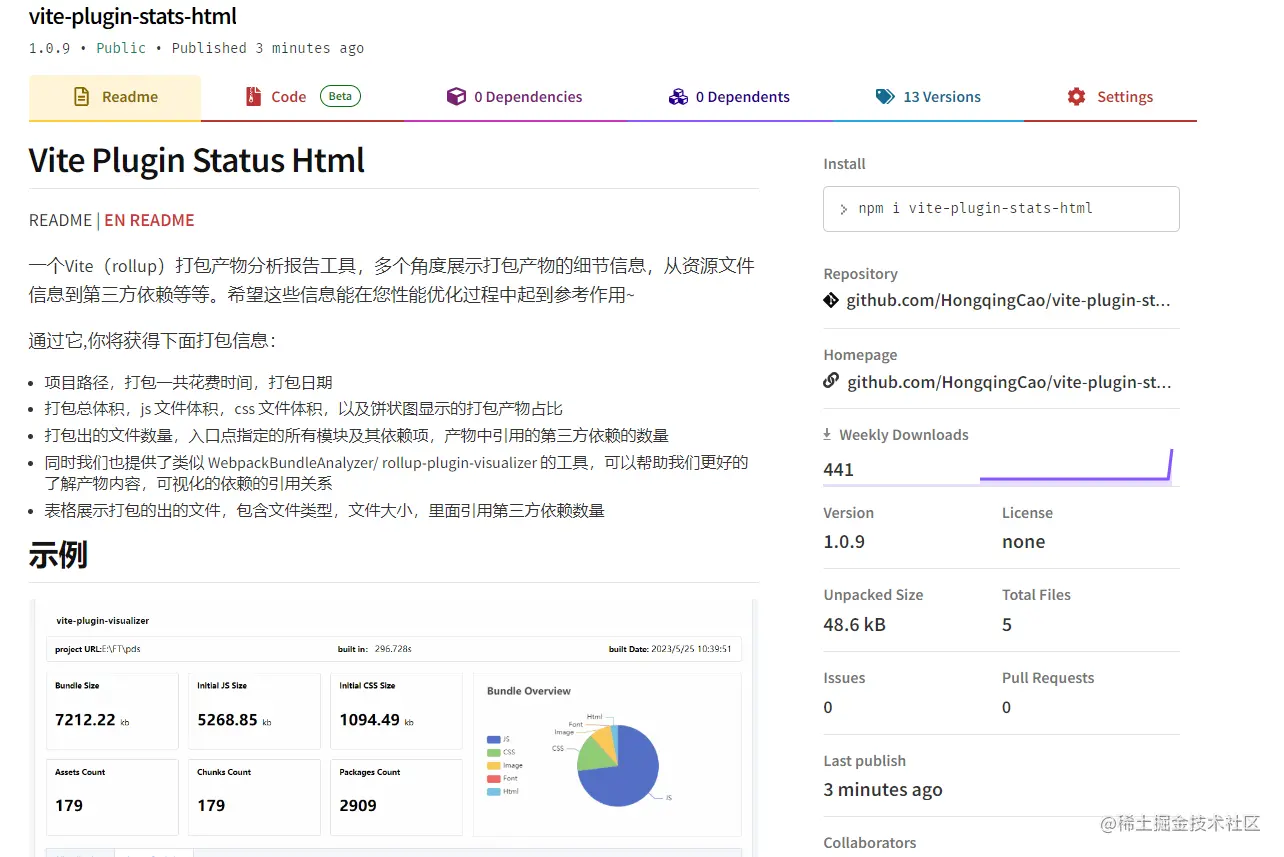This screenshot has width=1284, height=857.
Task: Click the Weekly Downloads count 441
Action: pyautogui.click(x=838, y=469)
